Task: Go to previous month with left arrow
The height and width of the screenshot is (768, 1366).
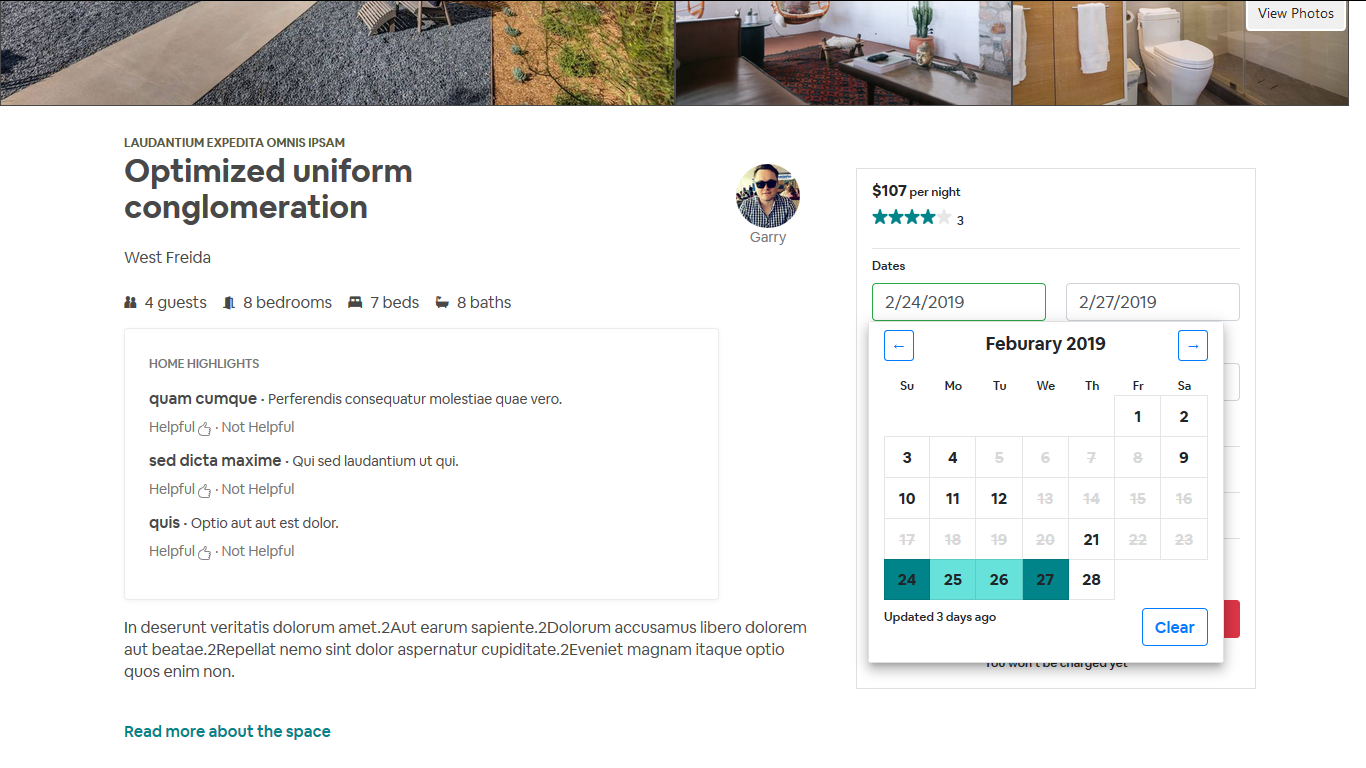Action: pyautogui.click(x=899, y=346)
